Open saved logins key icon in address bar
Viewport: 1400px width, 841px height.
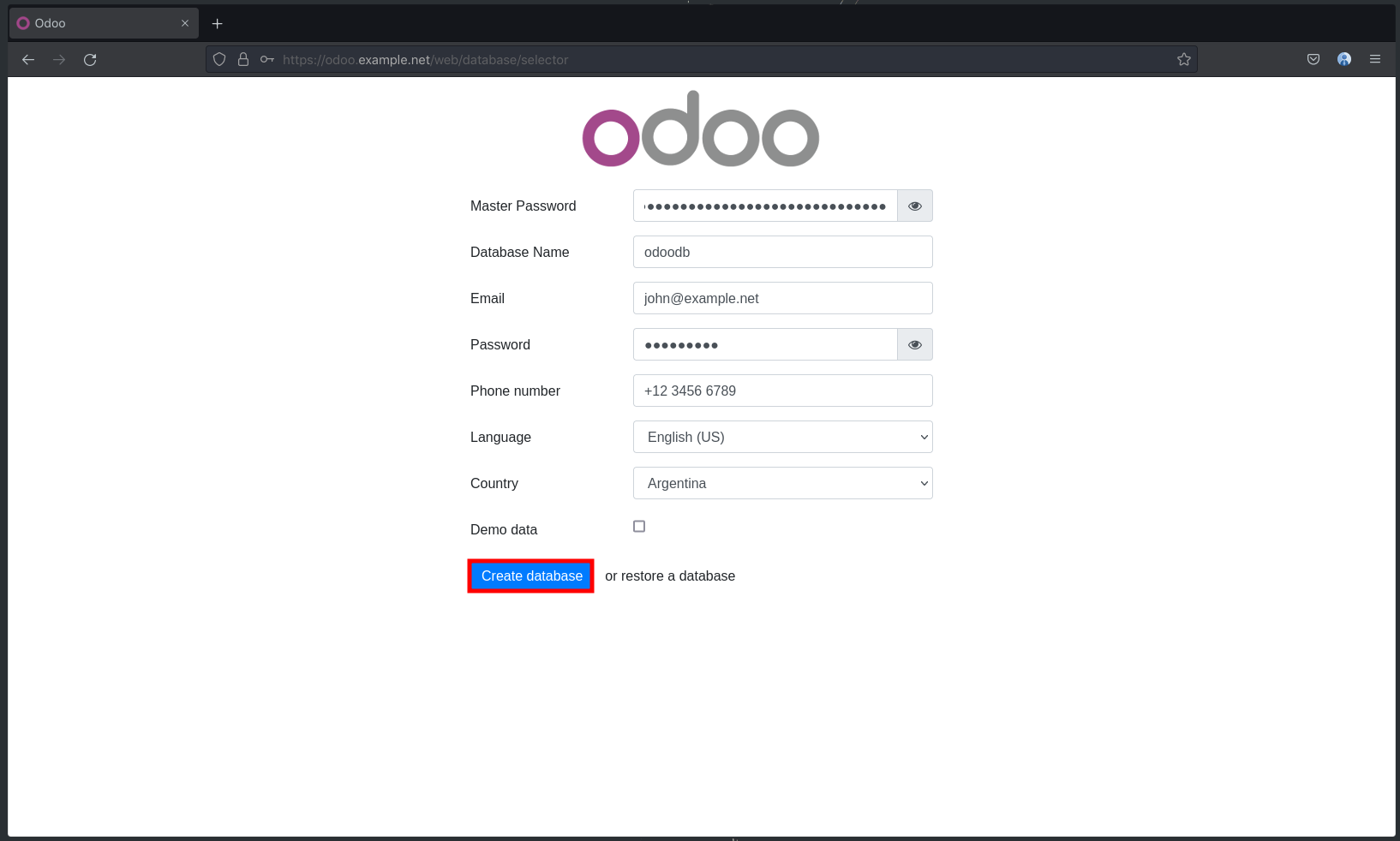(x=267, y=60)
